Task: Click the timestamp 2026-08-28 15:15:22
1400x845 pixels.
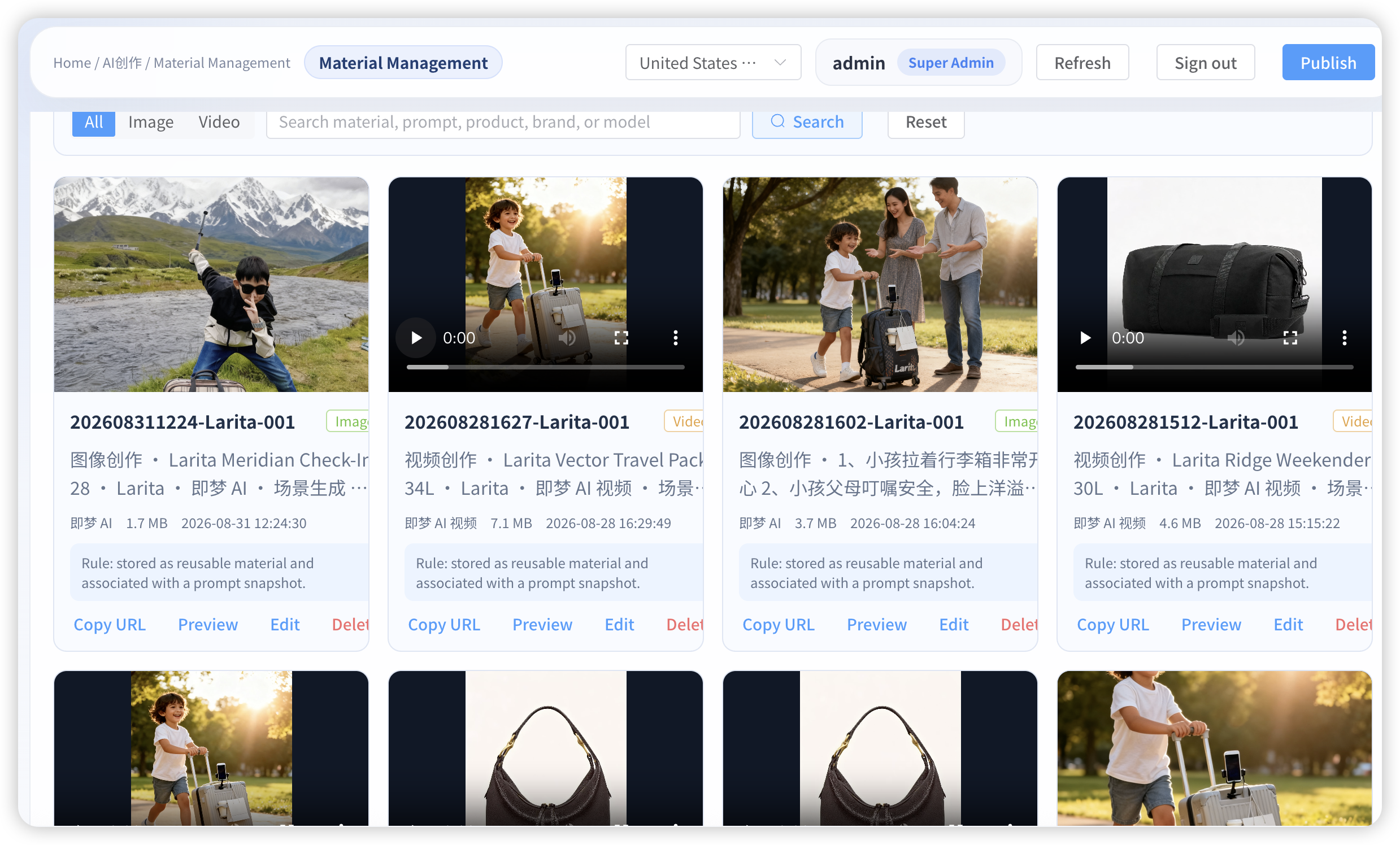Action: click(1277, 523)
